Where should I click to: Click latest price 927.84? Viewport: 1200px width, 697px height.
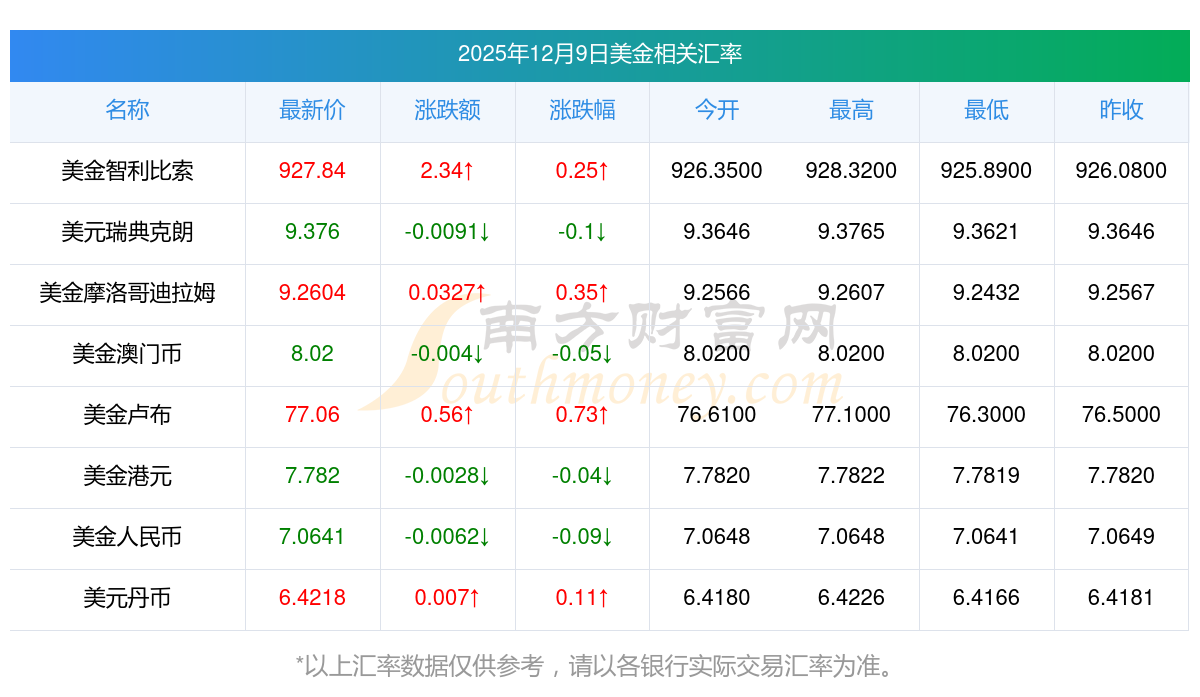pos(312,171)
